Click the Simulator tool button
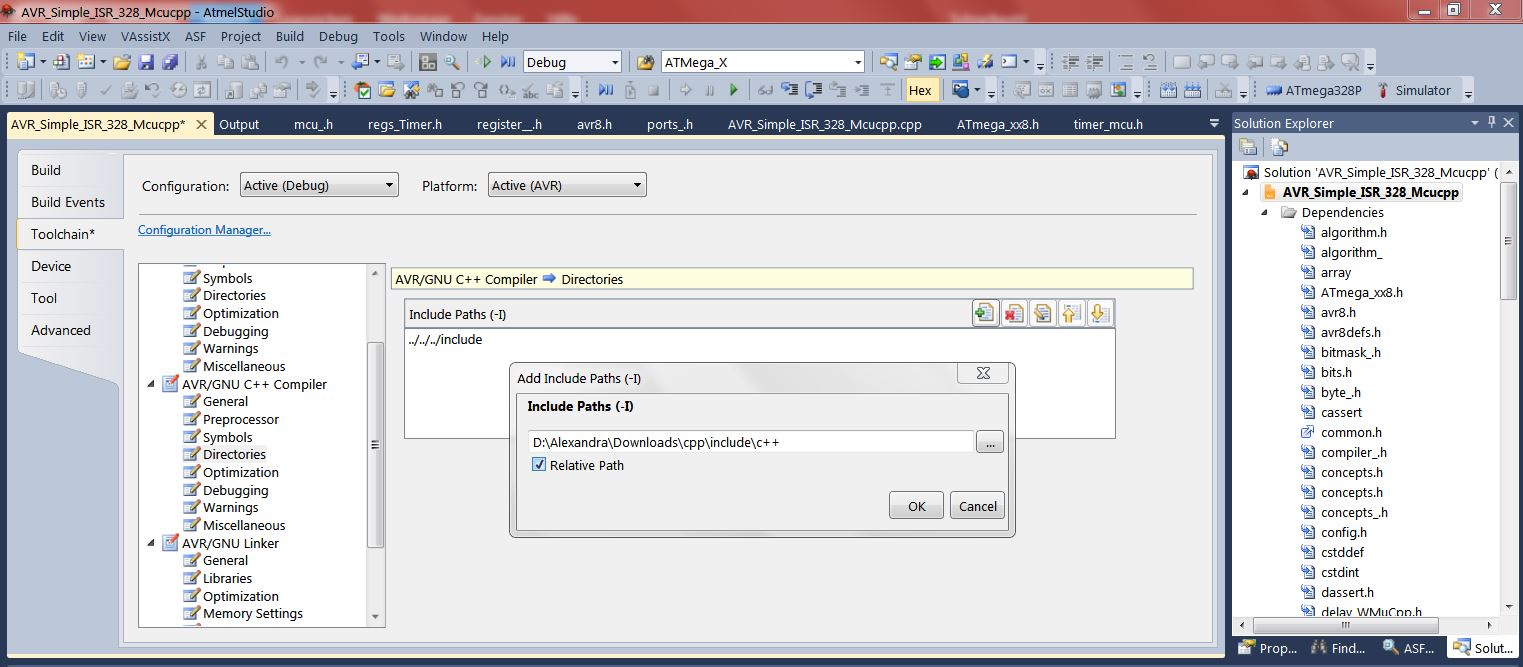This screenshot has width=1523, height=667. click(1414, 90)
